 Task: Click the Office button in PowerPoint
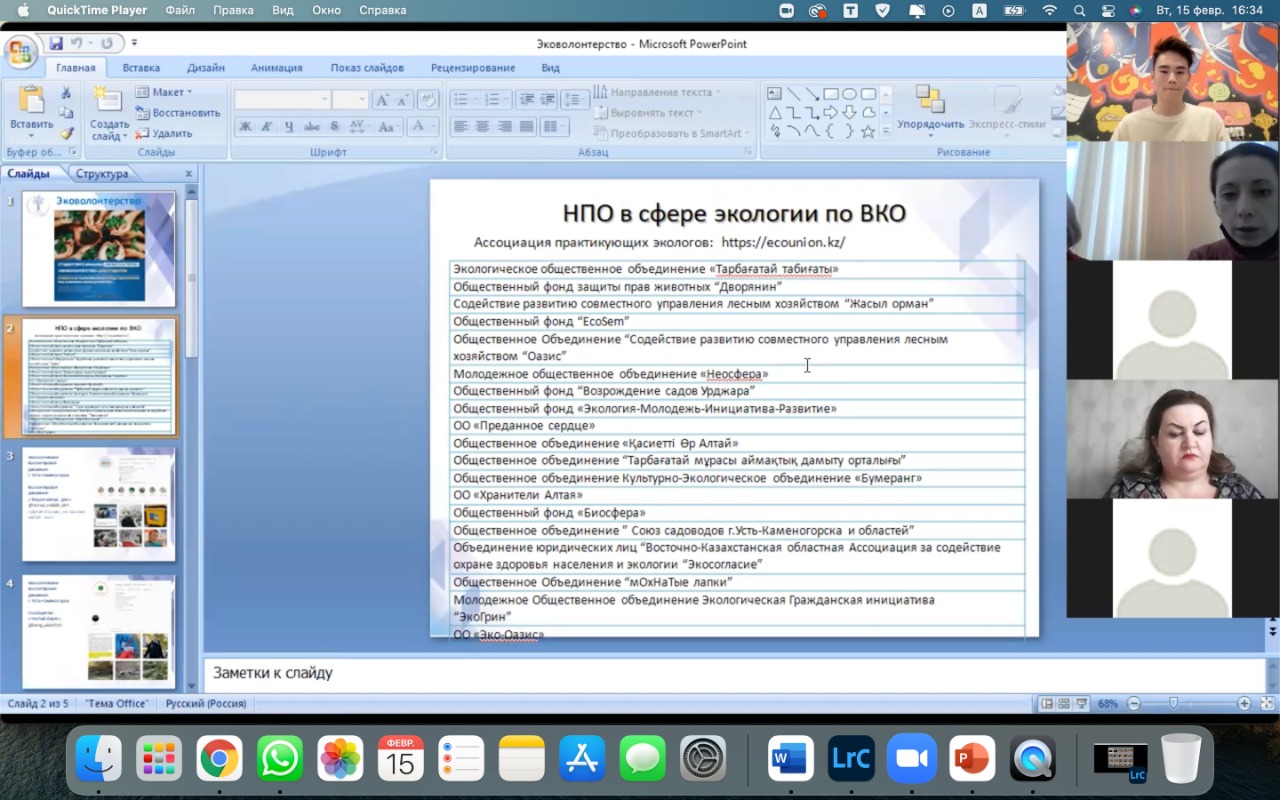tap(21, 52)
